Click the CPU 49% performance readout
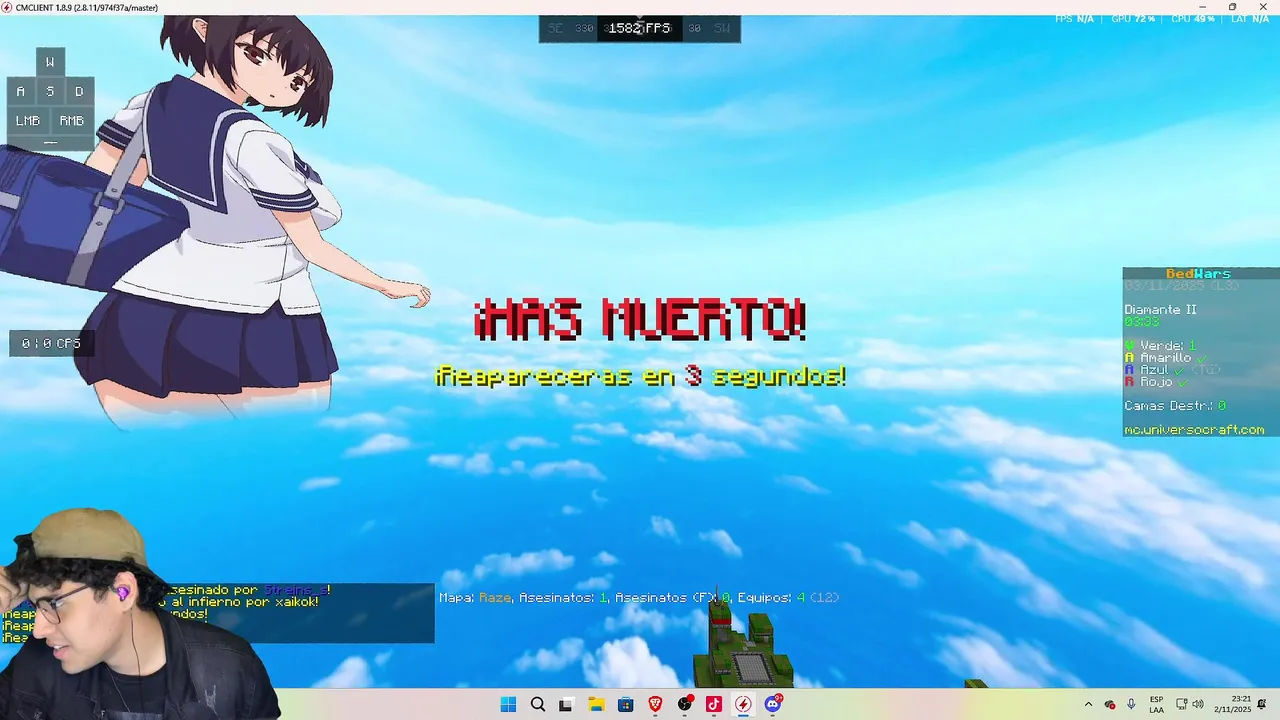 [x=1193, y=19]
